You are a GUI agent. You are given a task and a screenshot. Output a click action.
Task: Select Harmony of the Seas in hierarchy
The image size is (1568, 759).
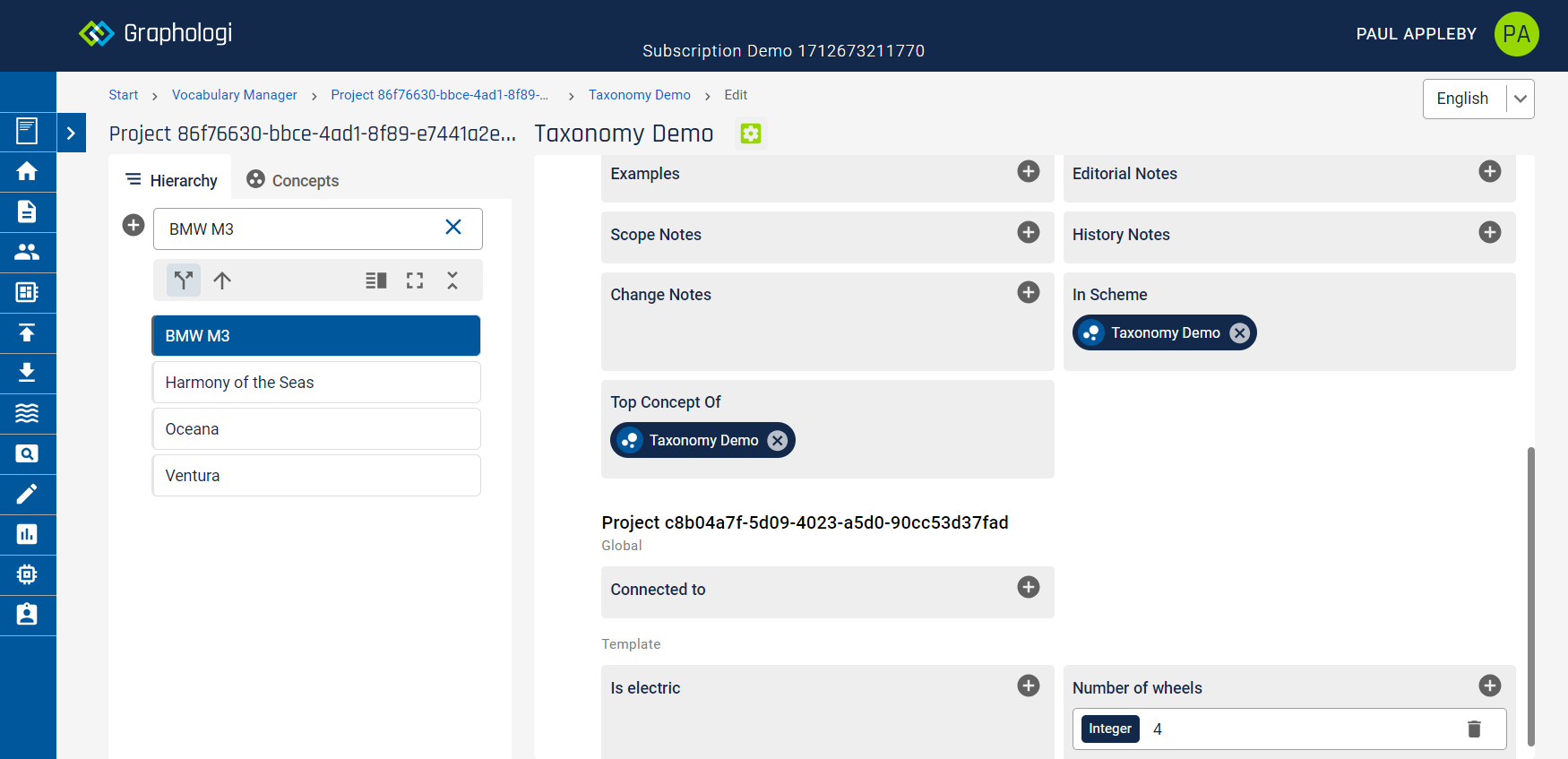click(x=316, y=383)
